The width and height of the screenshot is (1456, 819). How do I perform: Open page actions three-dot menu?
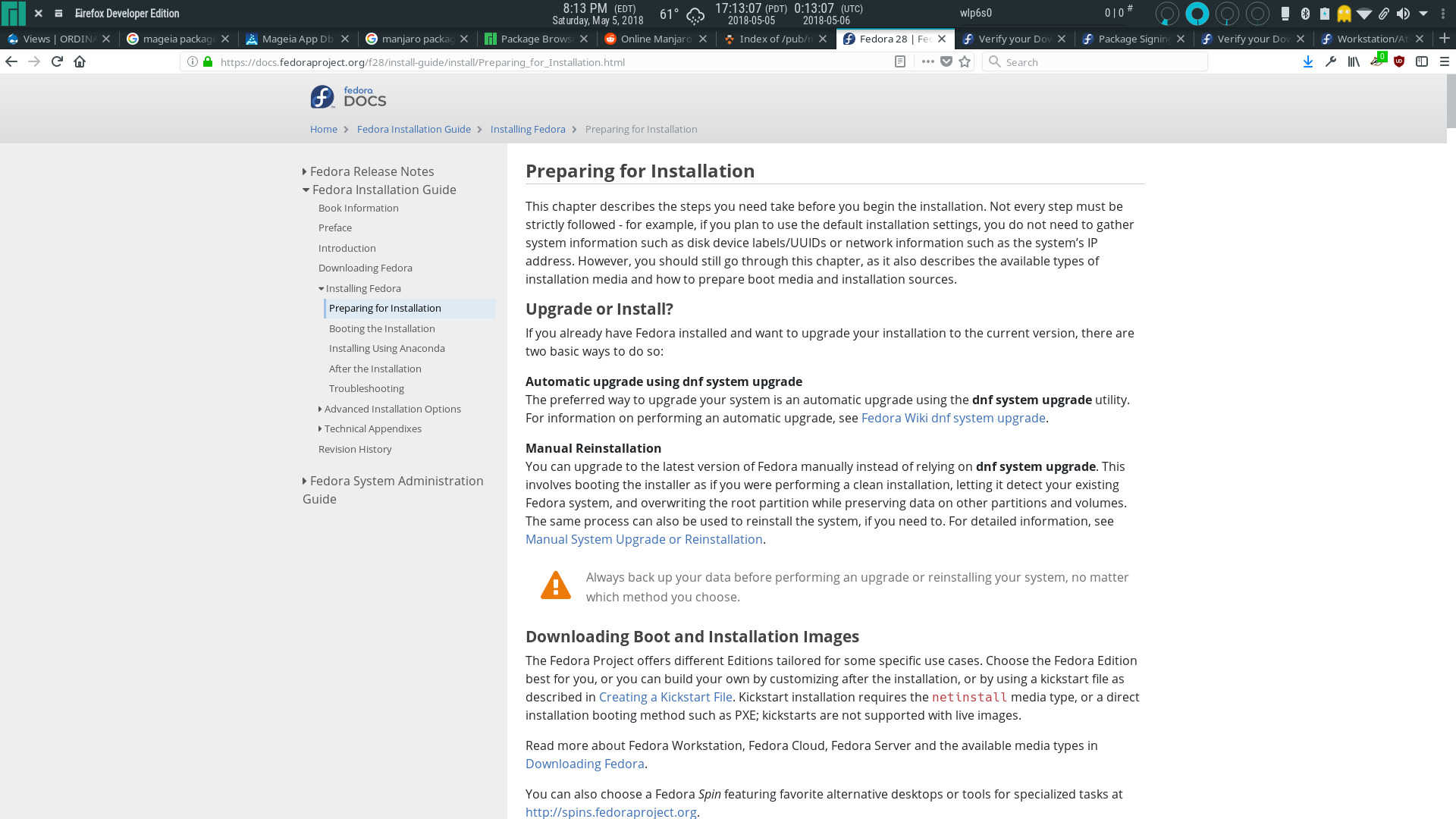click(927, 61)
